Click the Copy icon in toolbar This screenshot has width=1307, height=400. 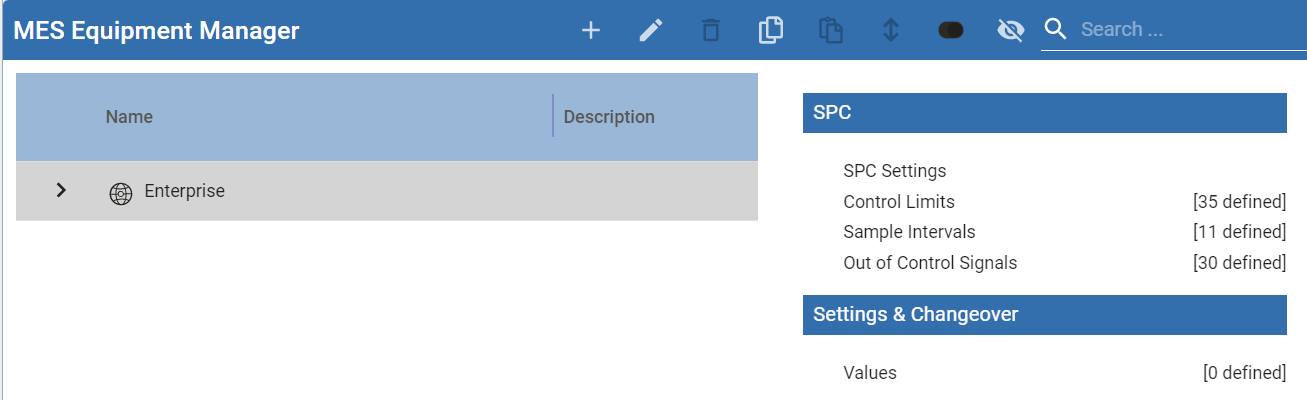[770, 31]
